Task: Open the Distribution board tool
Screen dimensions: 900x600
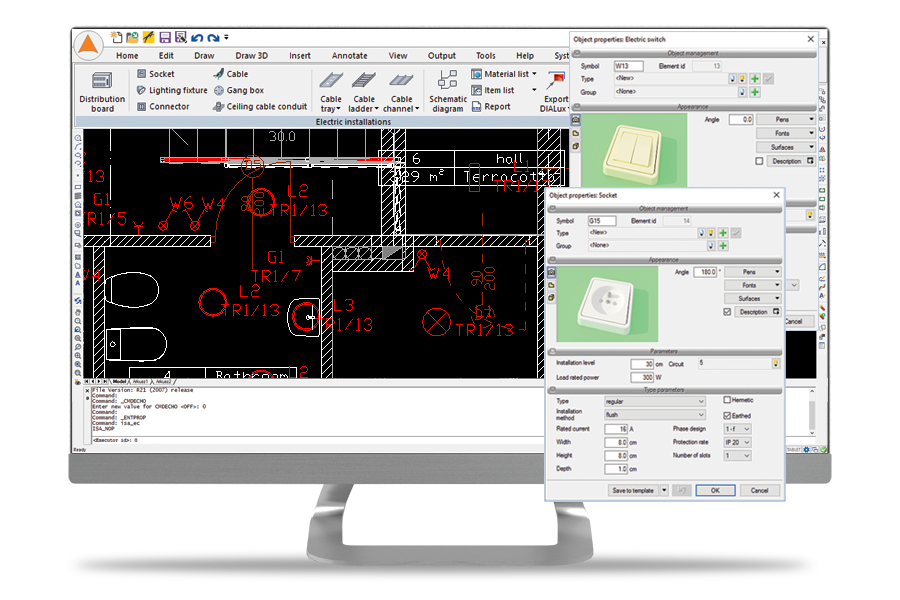Action: 102,91
